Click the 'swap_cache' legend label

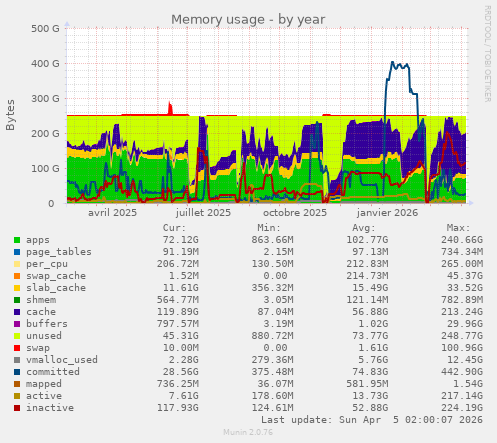coord(56,276)
